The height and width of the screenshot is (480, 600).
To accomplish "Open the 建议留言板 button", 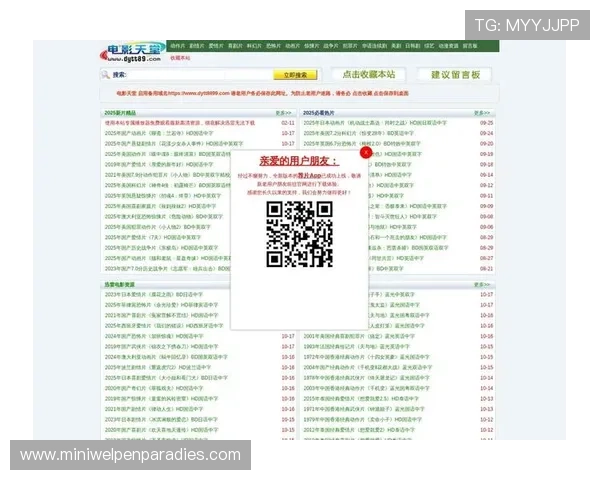I will click(x=455, y=75).
